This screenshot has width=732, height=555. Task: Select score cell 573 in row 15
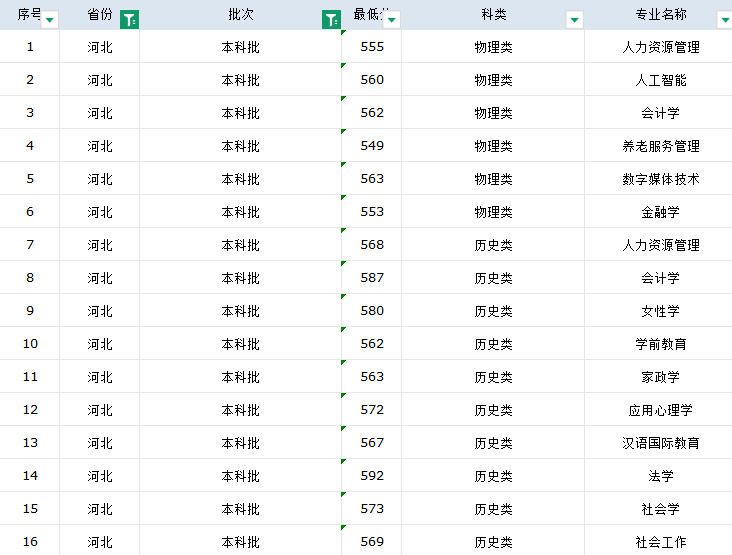[x=372, y=509]
